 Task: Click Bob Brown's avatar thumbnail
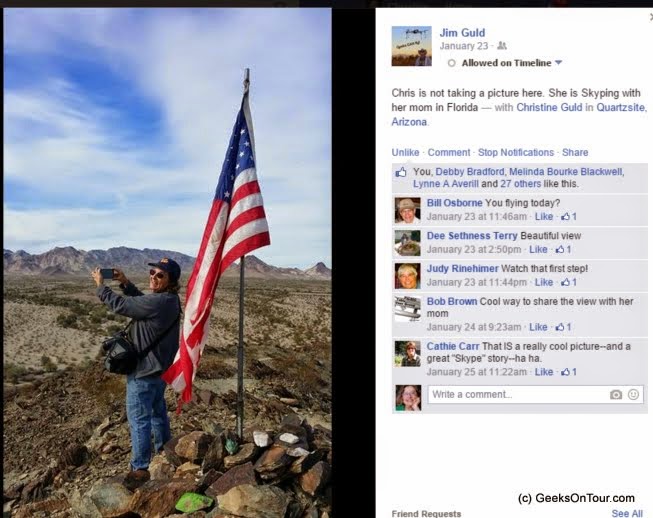[407, 309]
